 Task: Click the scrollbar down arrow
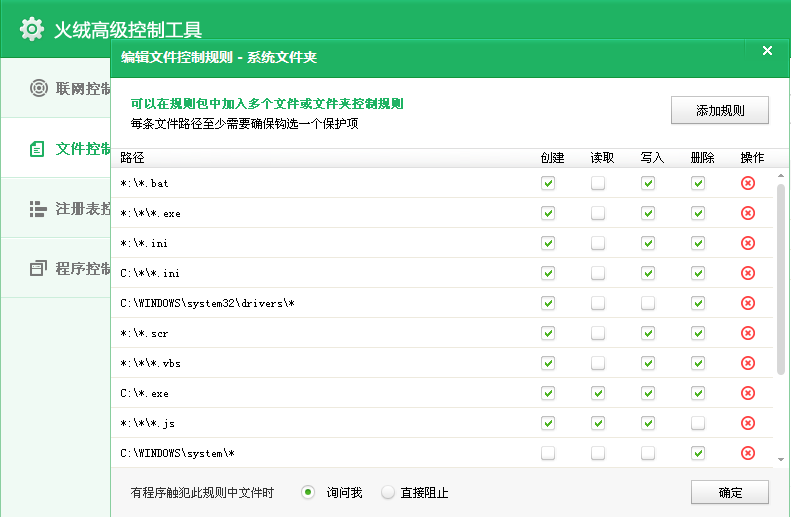780,459
